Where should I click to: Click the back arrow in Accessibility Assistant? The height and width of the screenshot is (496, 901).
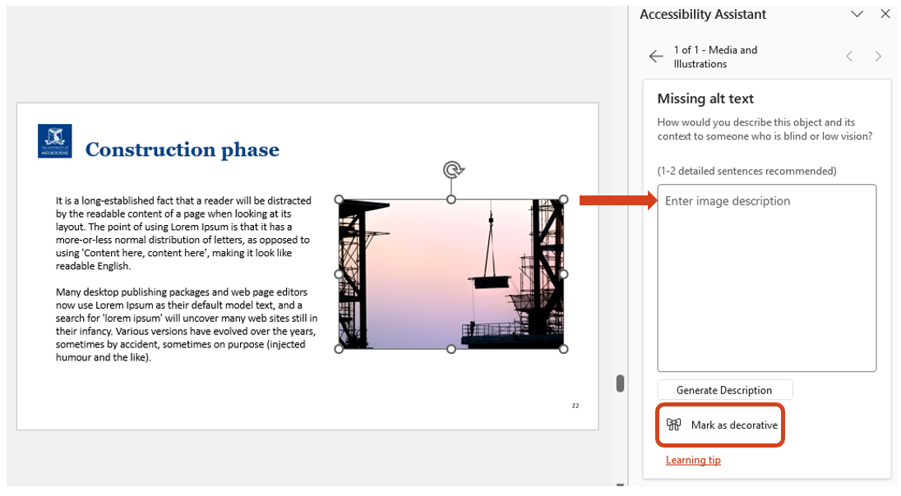pos(656,56)
